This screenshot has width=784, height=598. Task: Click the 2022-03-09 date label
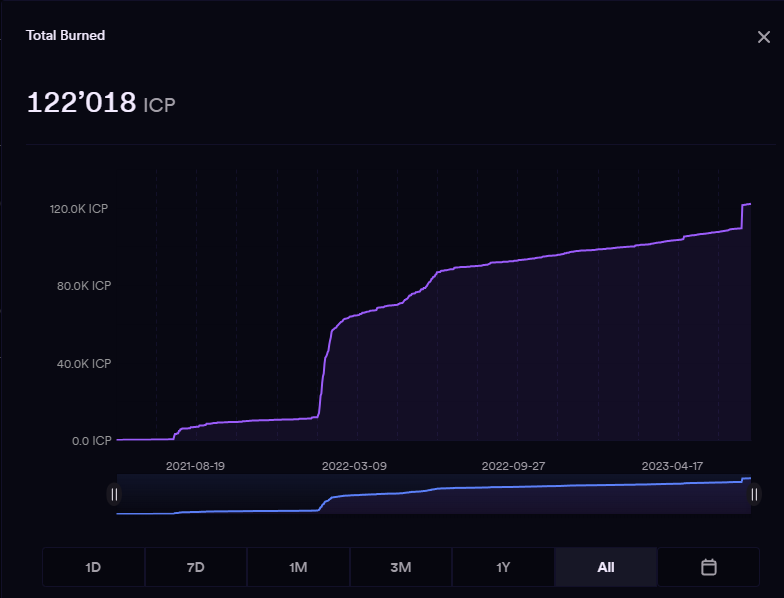click(x=354, y=466)
